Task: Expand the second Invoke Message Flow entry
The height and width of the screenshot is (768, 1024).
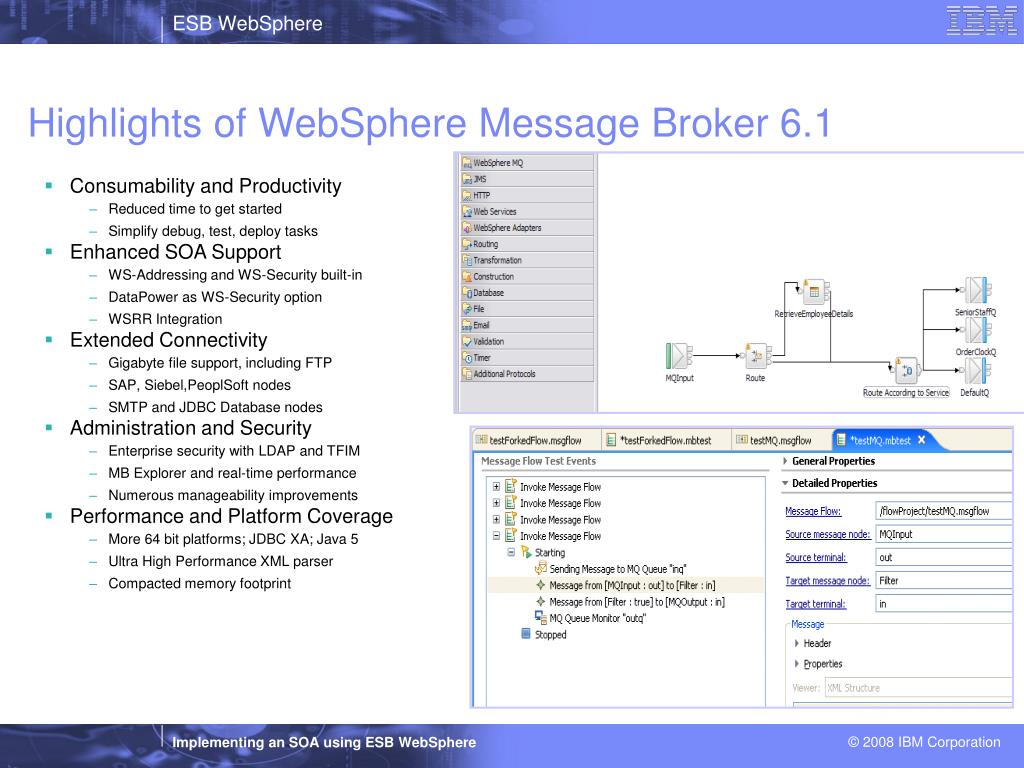Action: 496,503
